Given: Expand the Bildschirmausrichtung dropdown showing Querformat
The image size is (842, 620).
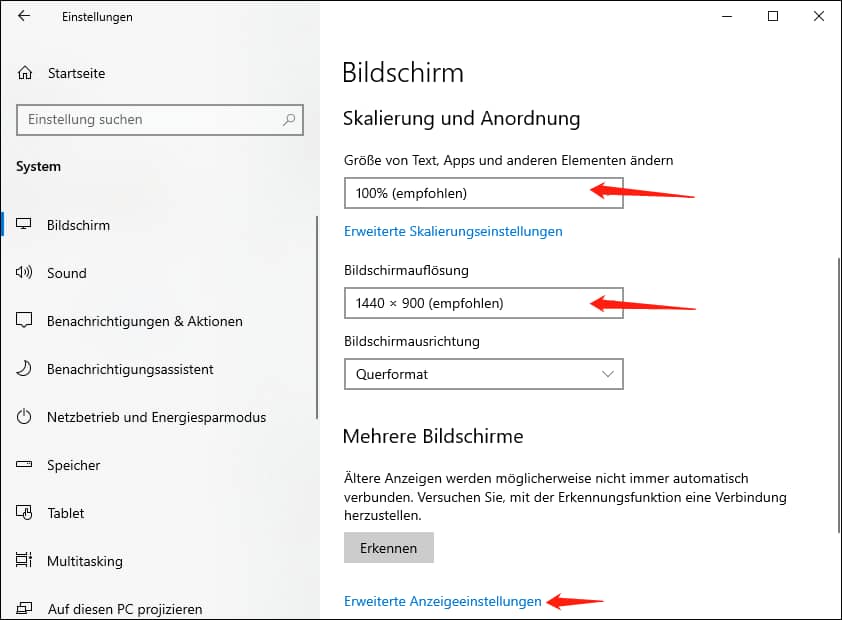Looking at the screenshot, I should [484, 373].
